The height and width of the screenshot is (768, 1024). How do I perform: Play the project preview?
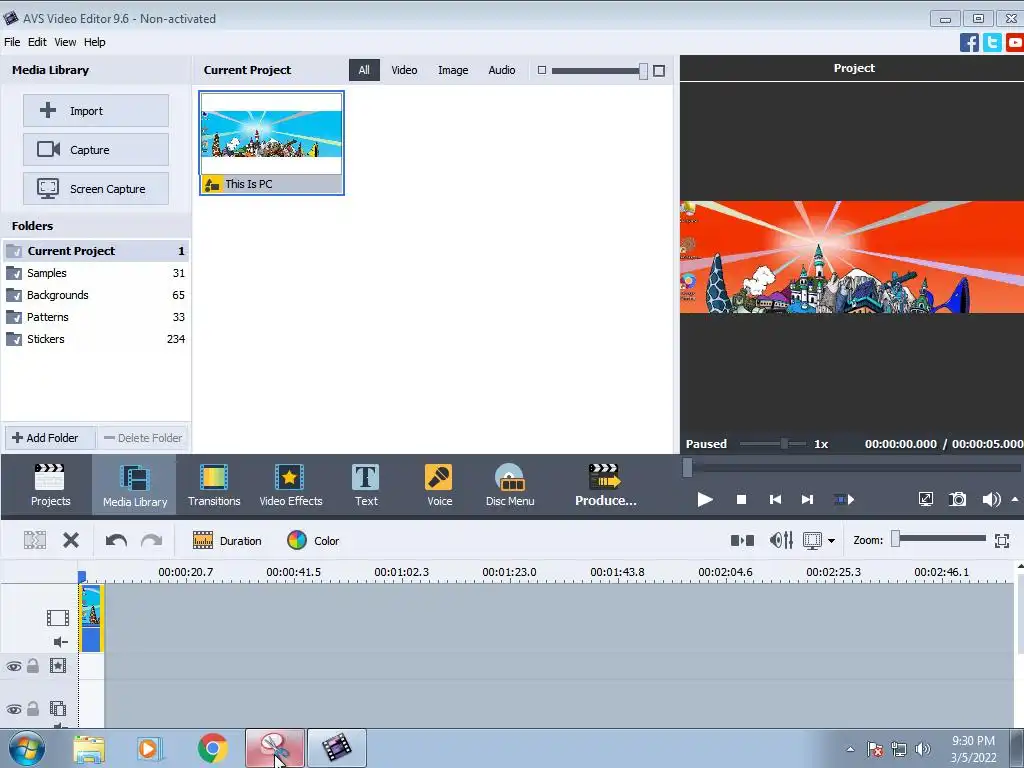(x=705, y=500)
